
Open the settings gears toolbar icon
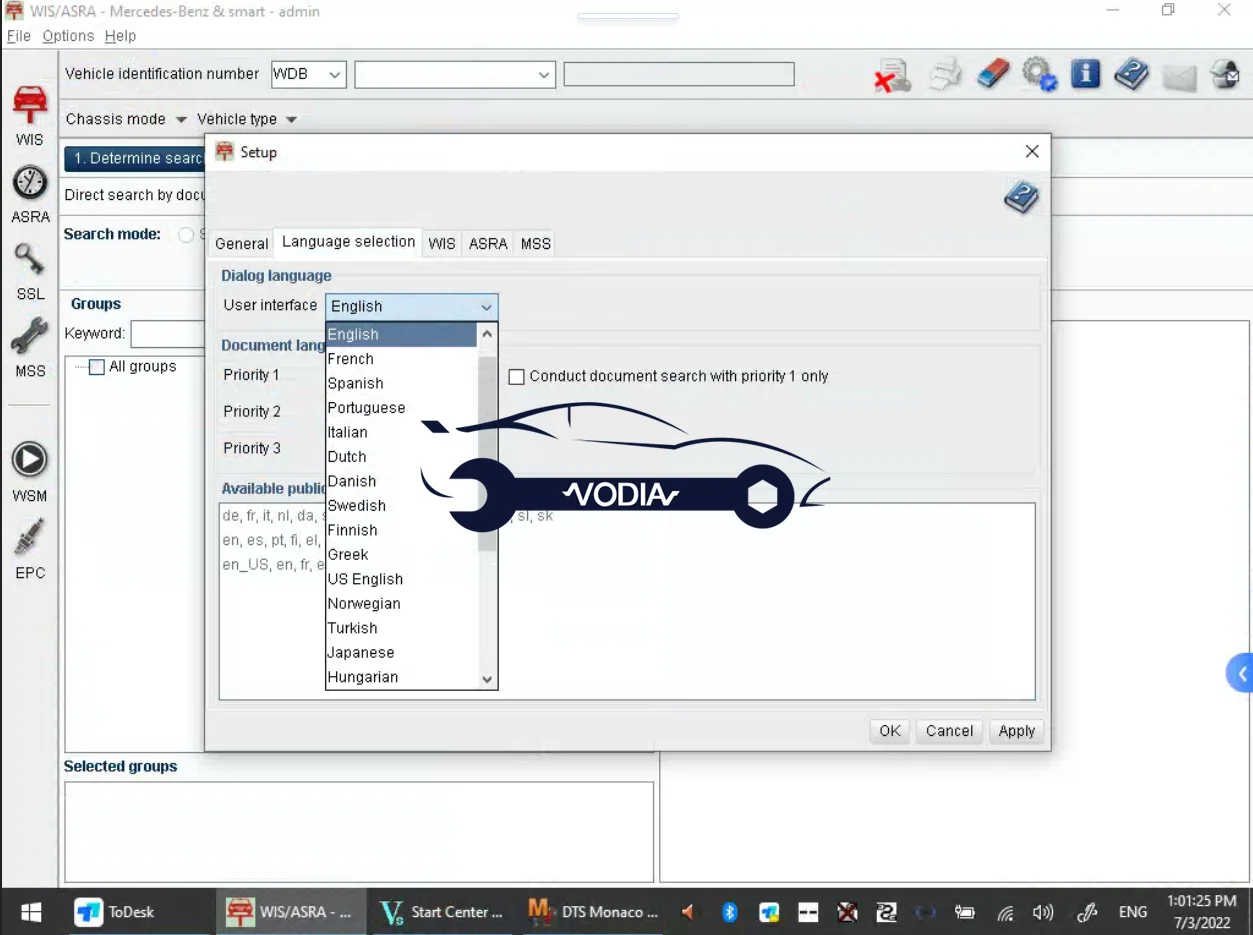click(x=1040, y=75)
